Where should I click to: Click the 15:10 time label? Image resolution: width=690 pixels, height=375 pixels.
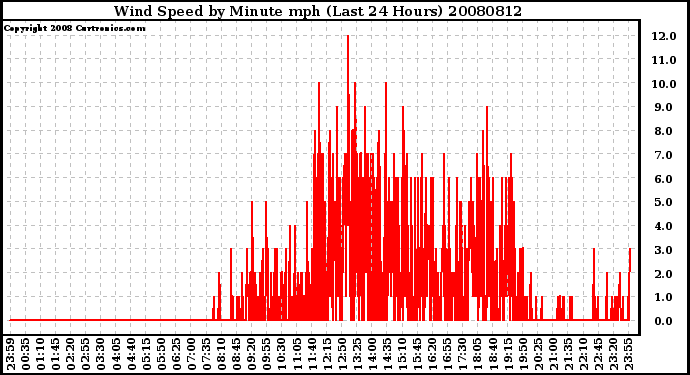402,355
